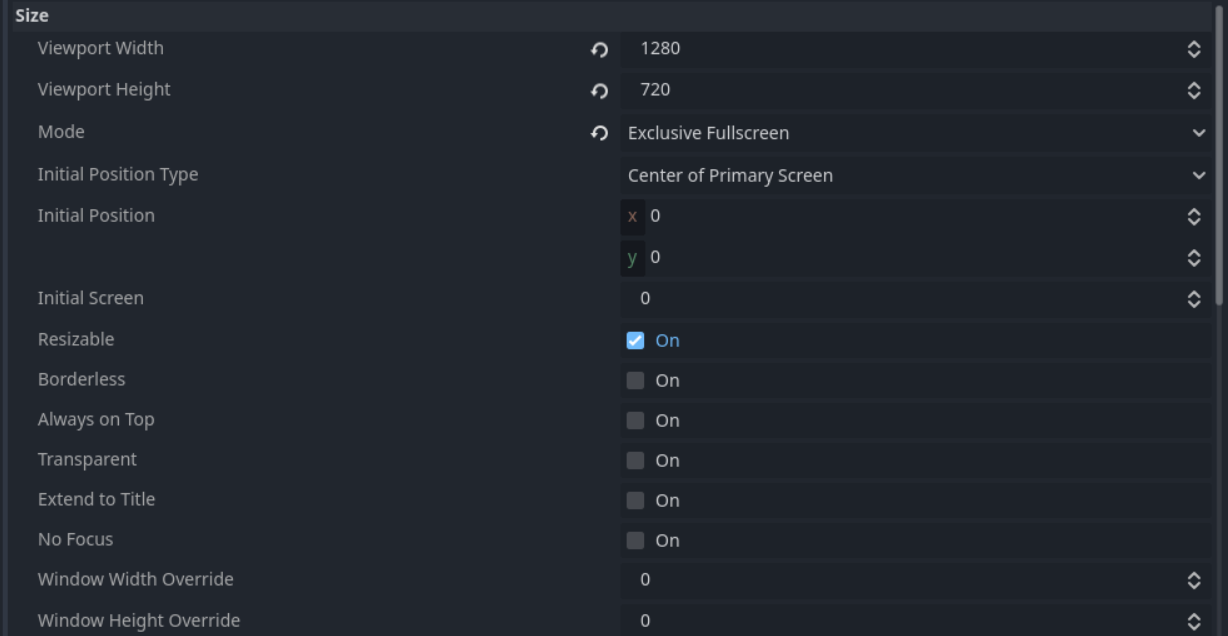Turn on the Always on Top checkbox
This screenshot has height=636, width=1228.
tap(635, 420)
